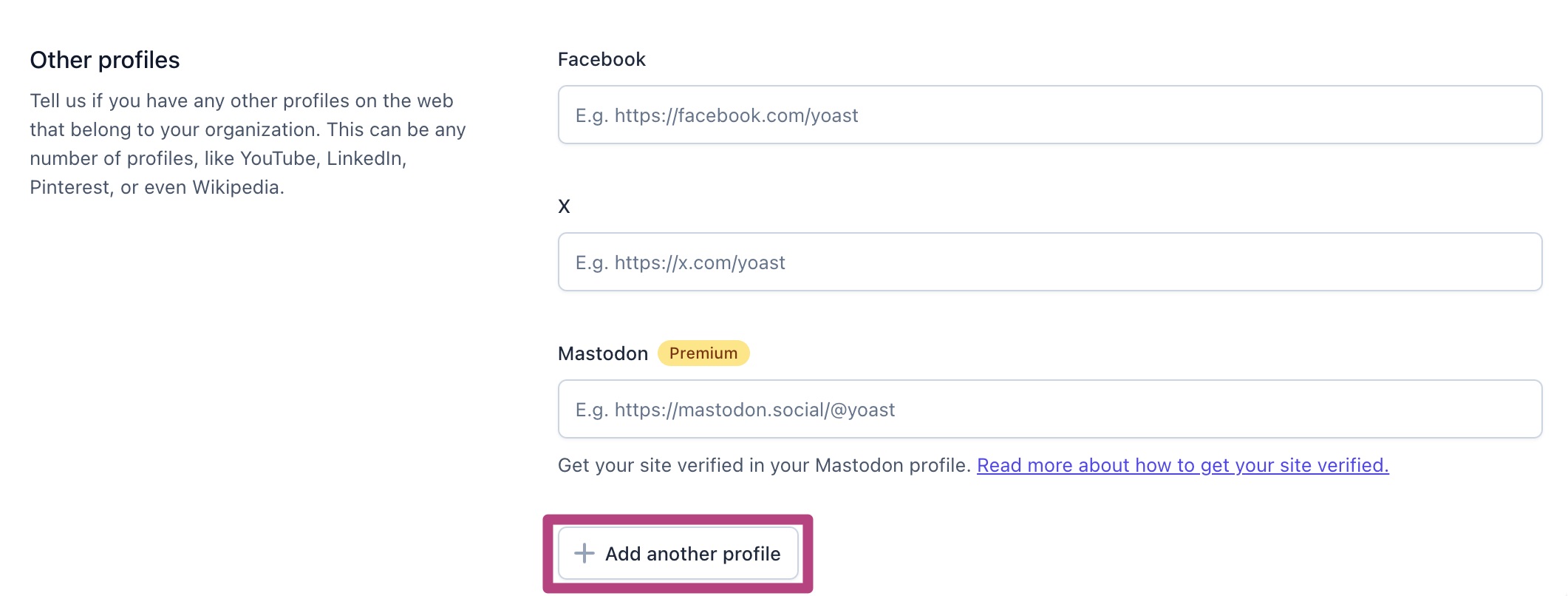Click the Other profiles section heading

click(x=105, y=60)
